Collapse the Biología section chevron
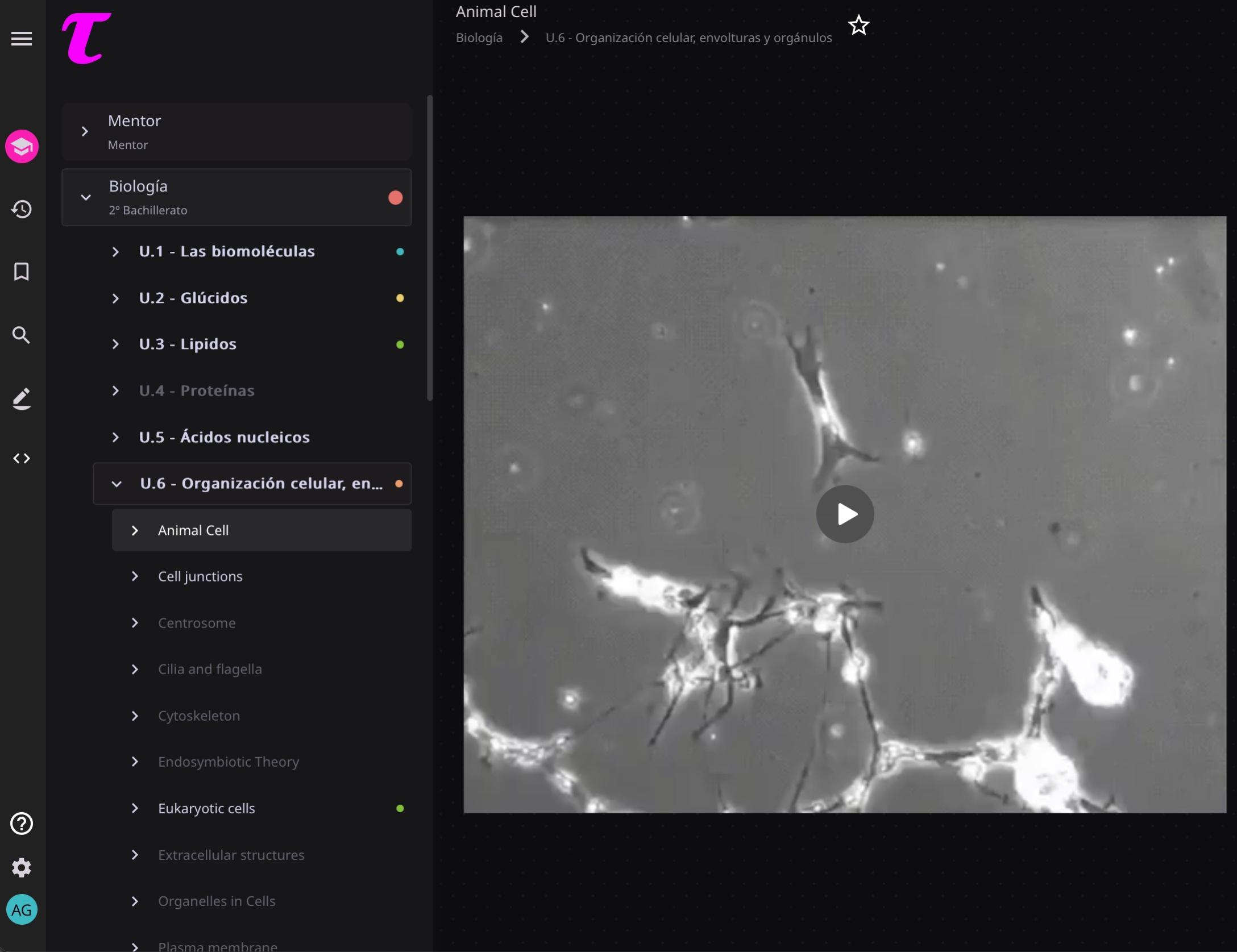1237x952 pixels. pos(86,197)
